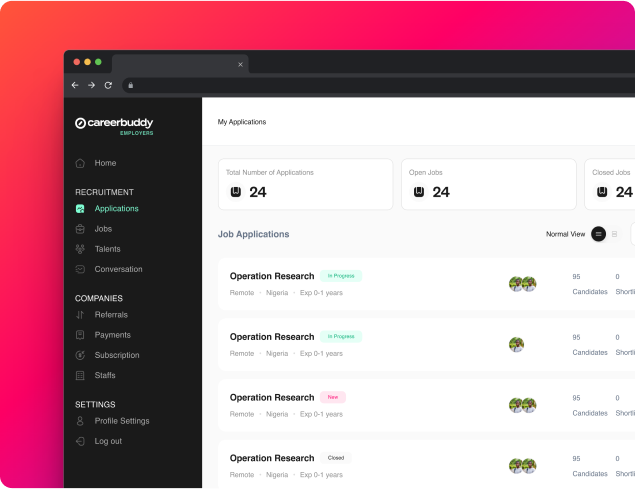Reload the page with refresh icon
The height and width of the screenshot is (489, 635).
pos(108,85)
